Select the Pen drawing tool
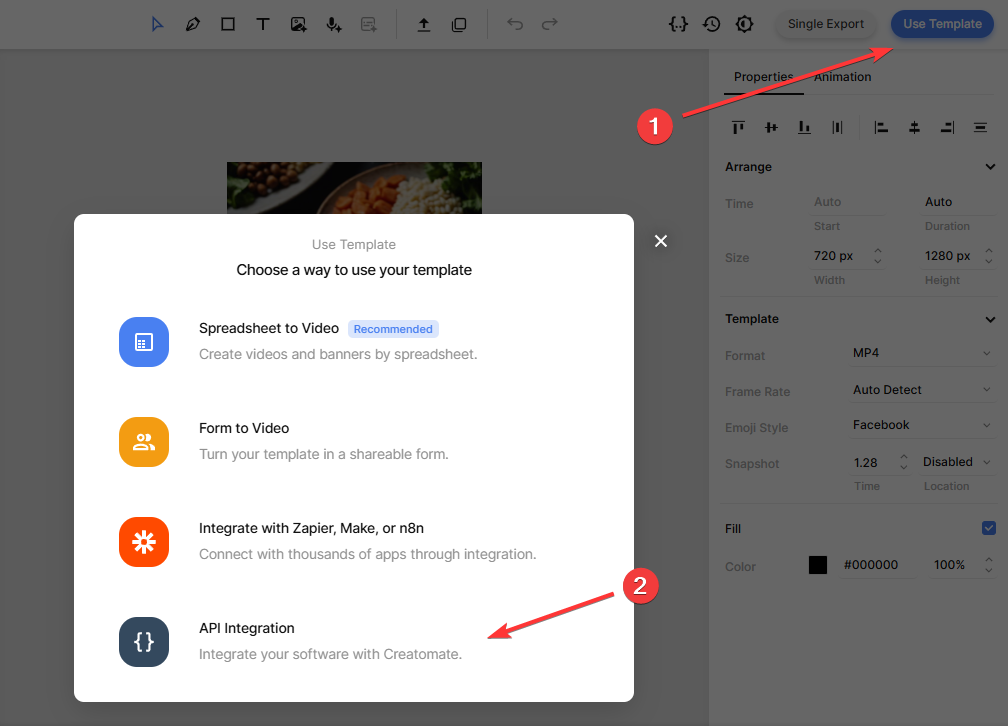The width and height of the screenshot is (1008, 726). 192,24
